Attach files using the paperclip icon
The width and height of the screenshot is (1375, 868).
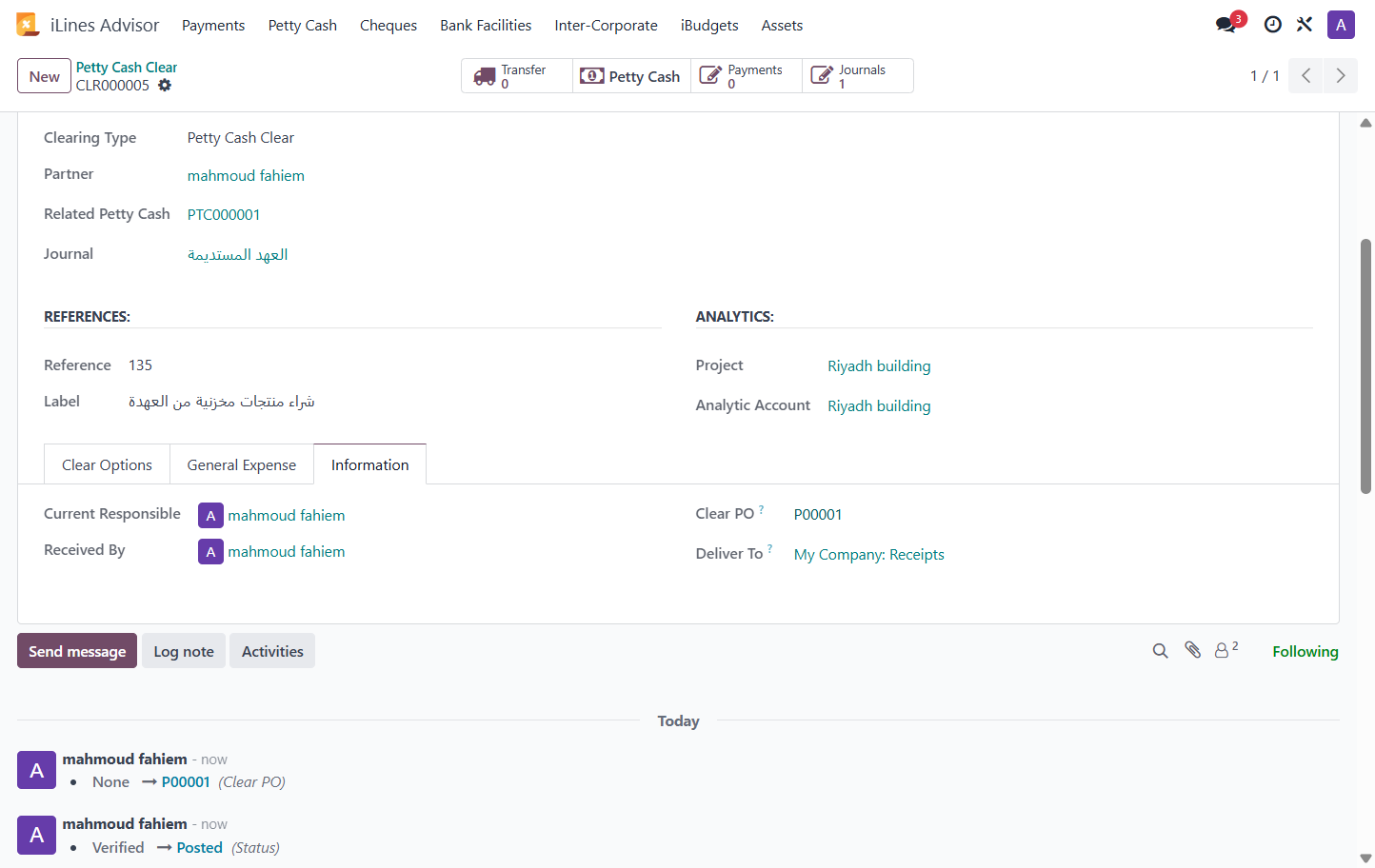(1192, 650)
